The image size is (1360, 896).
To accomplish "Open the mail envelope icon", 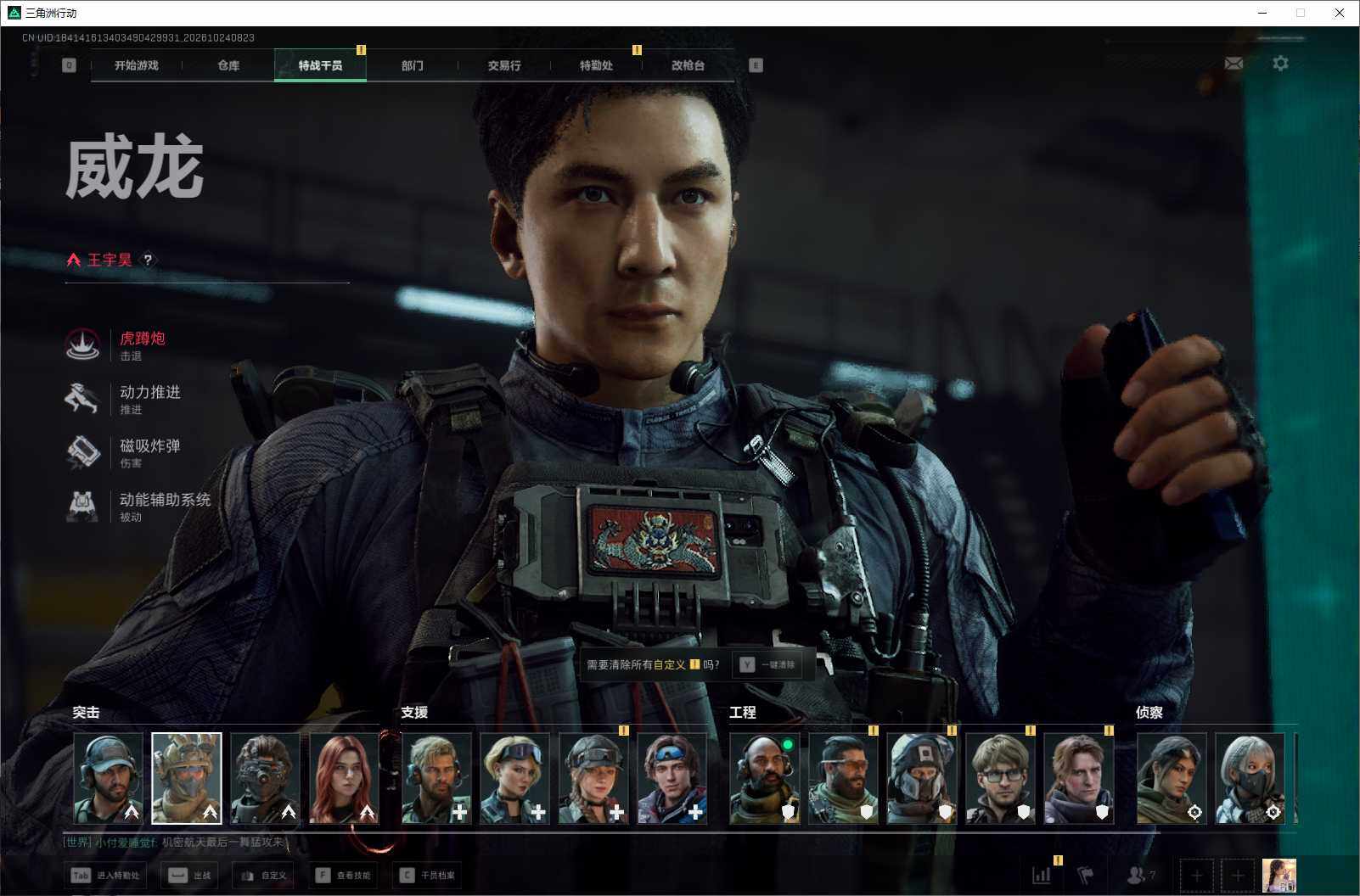I will [1234, 64].
